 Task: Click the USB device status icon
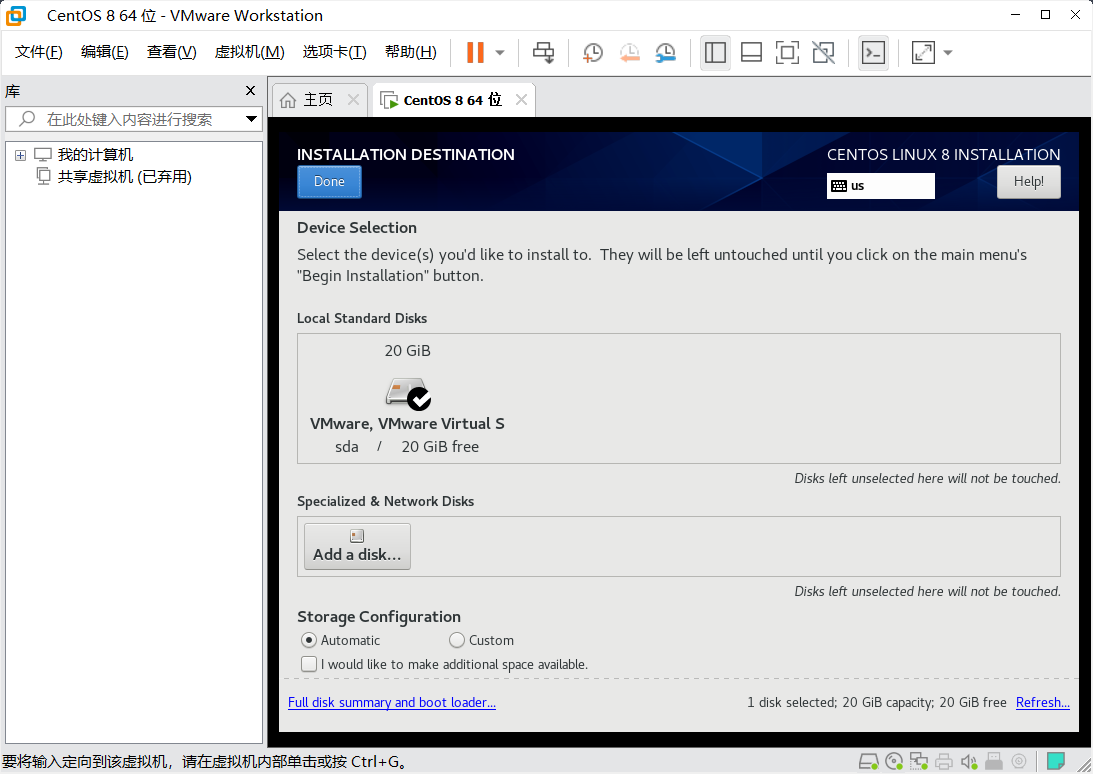coord(994,761)
